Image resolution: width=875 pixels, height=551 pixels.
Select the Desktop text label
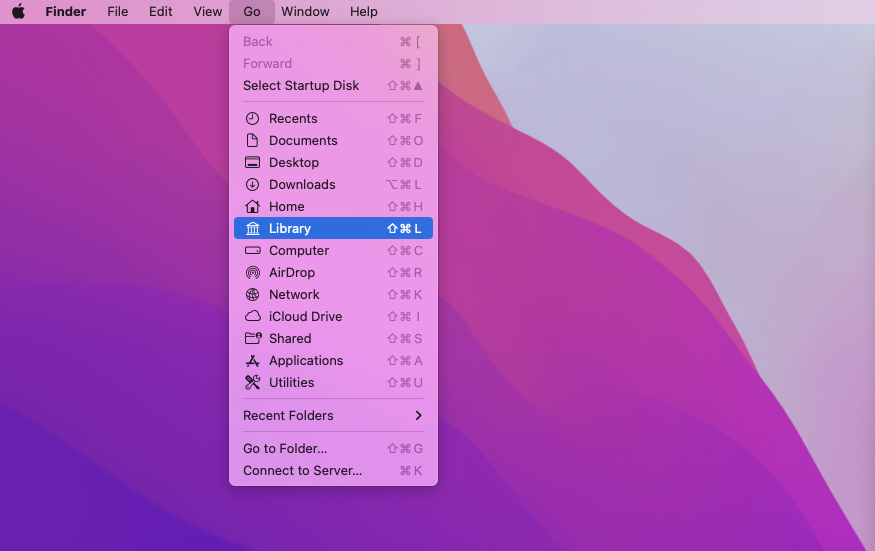coord(294,162)
